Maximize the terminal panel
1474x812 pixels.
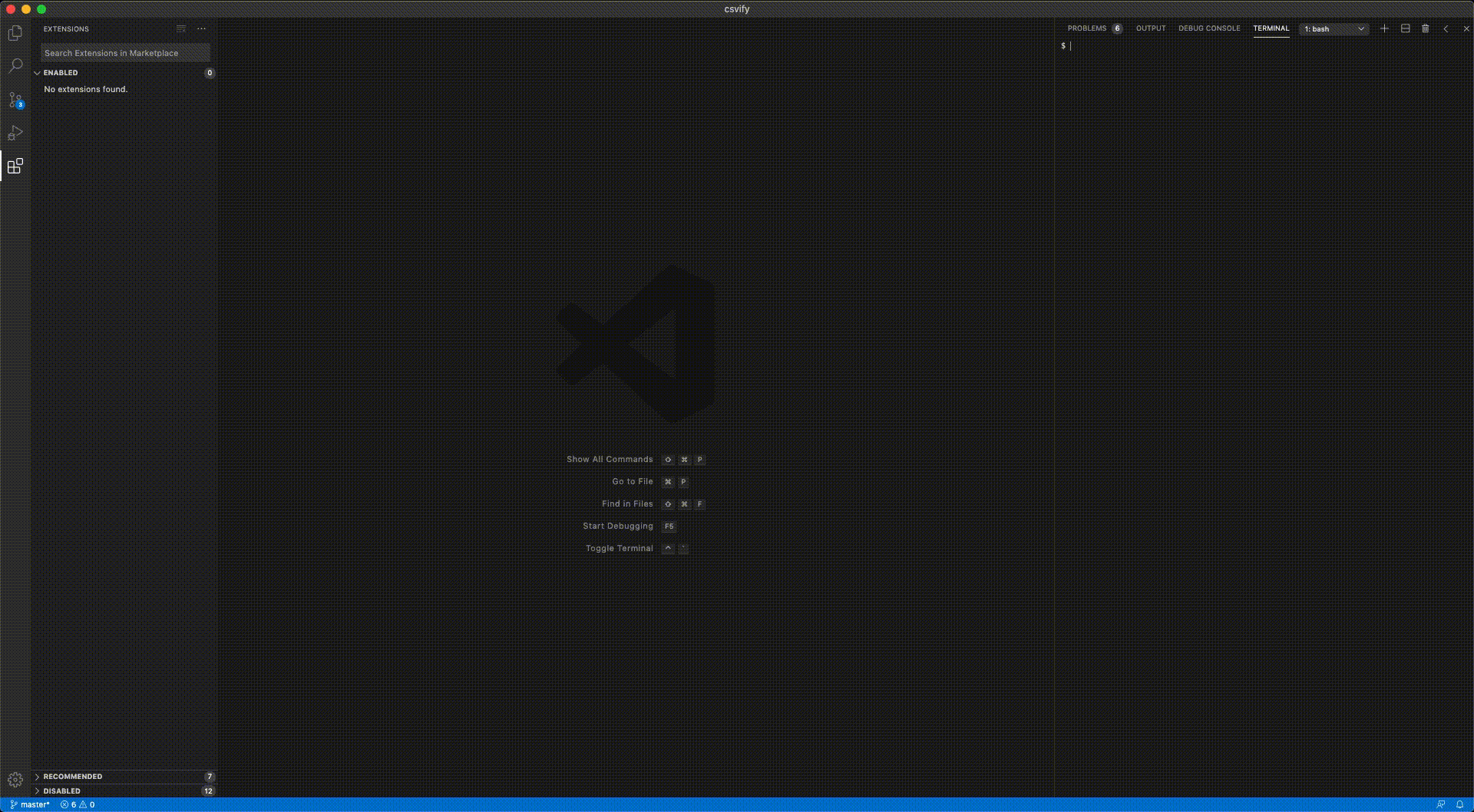tap(1446, 28)
